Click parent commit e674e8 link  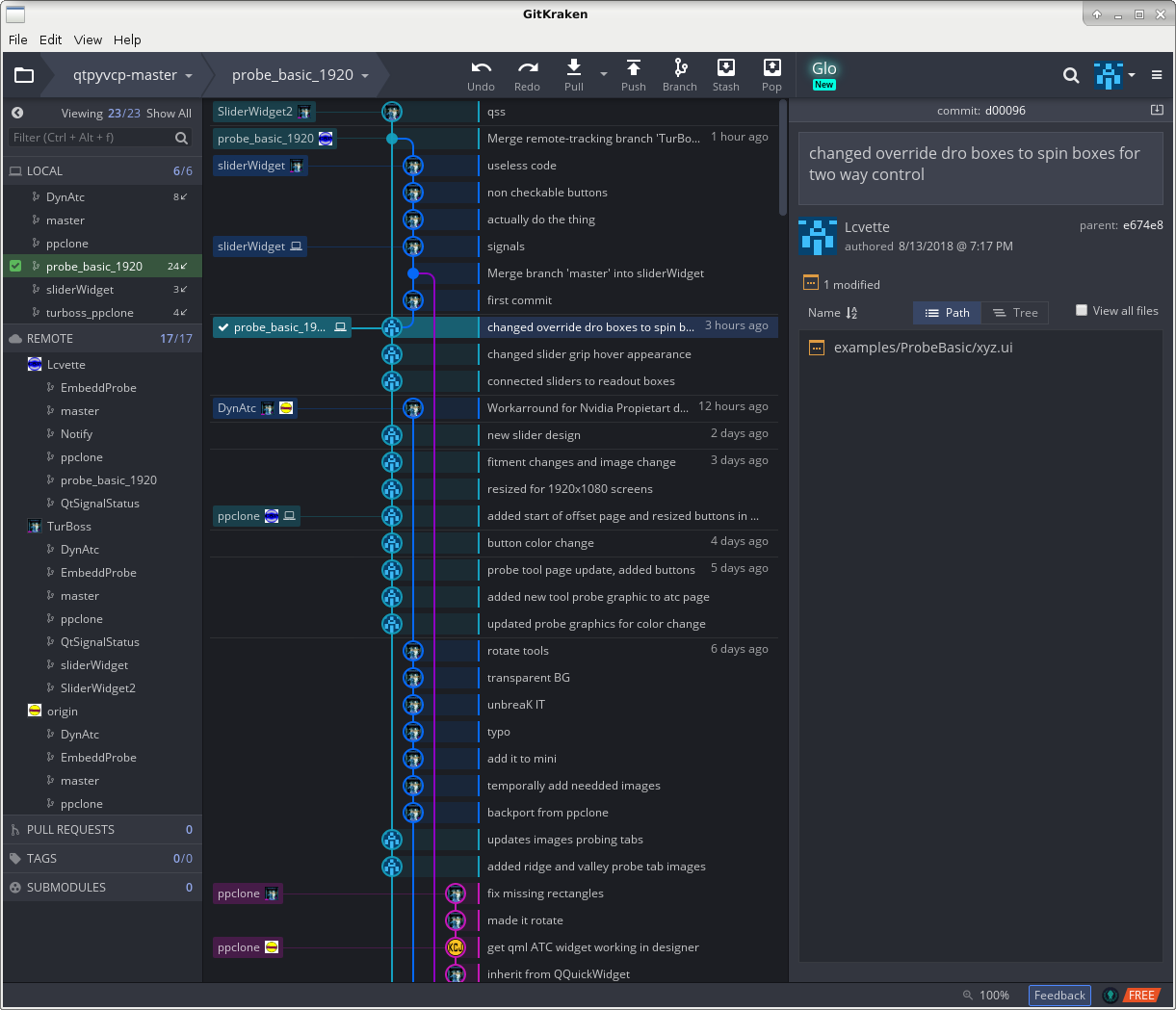(x=1142, y=225)
